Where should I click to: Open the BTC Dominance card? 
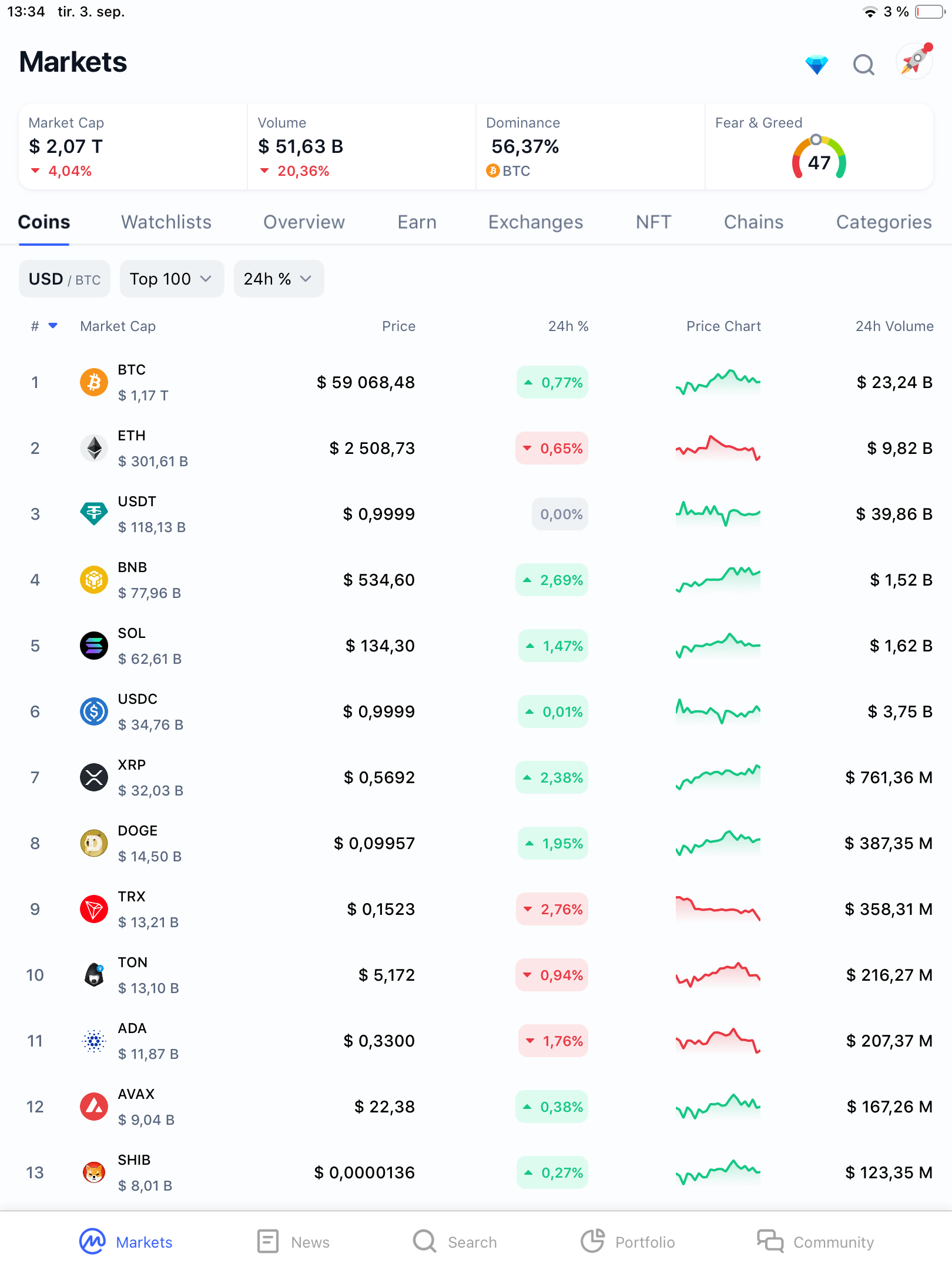tap(591, 147)
